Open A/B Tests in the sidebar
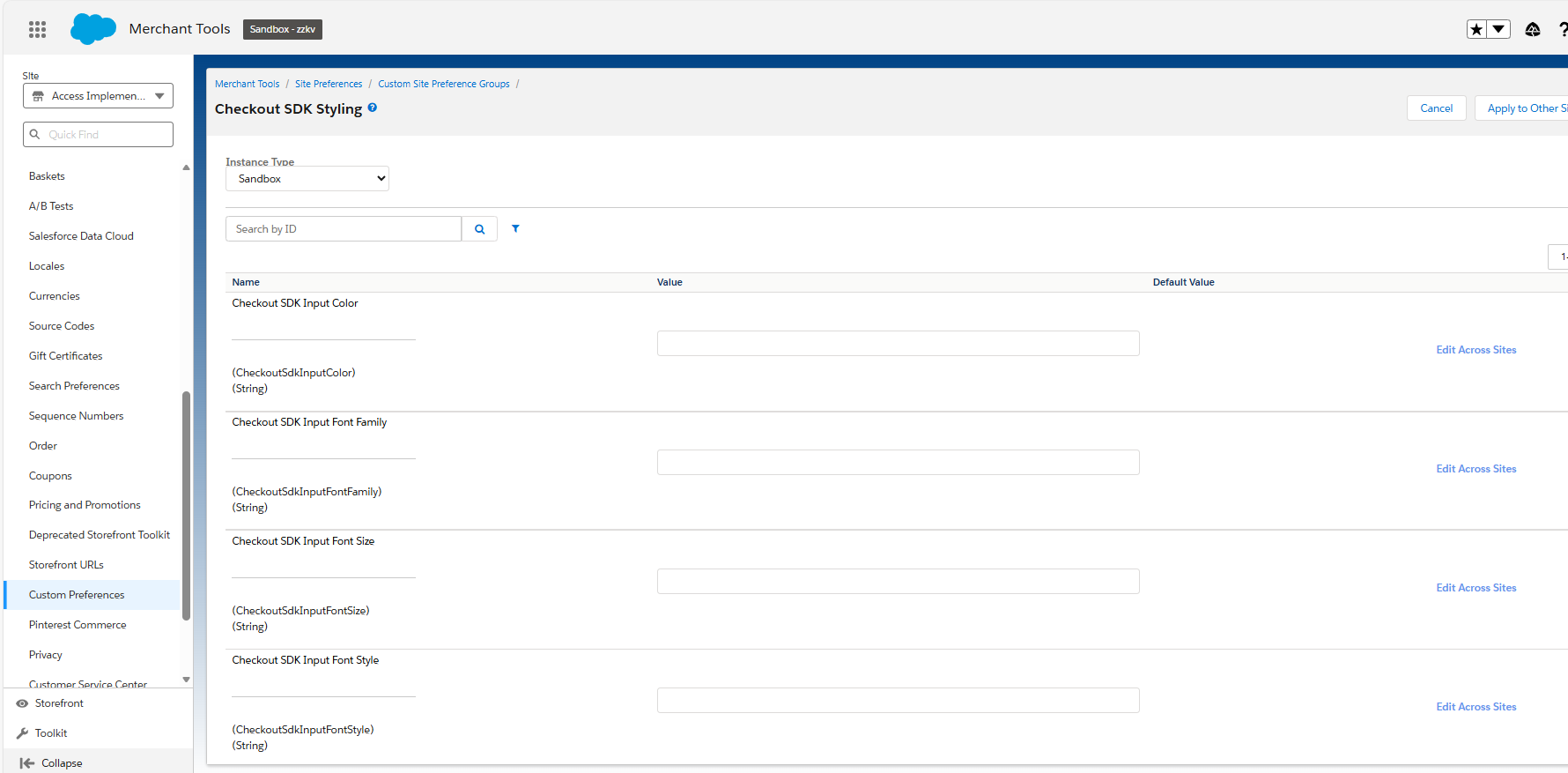Screen dimensions: 1568x773 pyautogui.click(x=51, y=206)
